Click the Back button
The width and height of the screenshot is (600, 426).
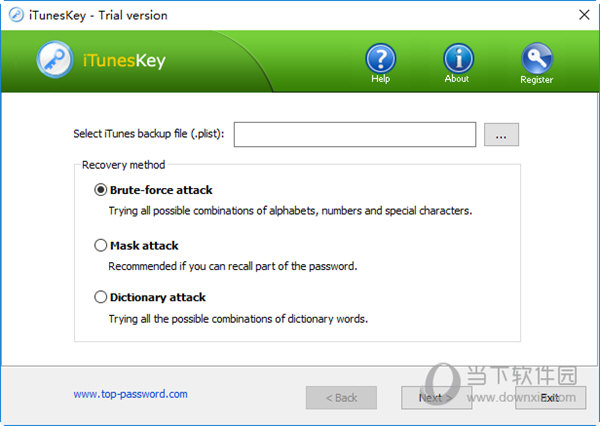click(x=341, y=398)
